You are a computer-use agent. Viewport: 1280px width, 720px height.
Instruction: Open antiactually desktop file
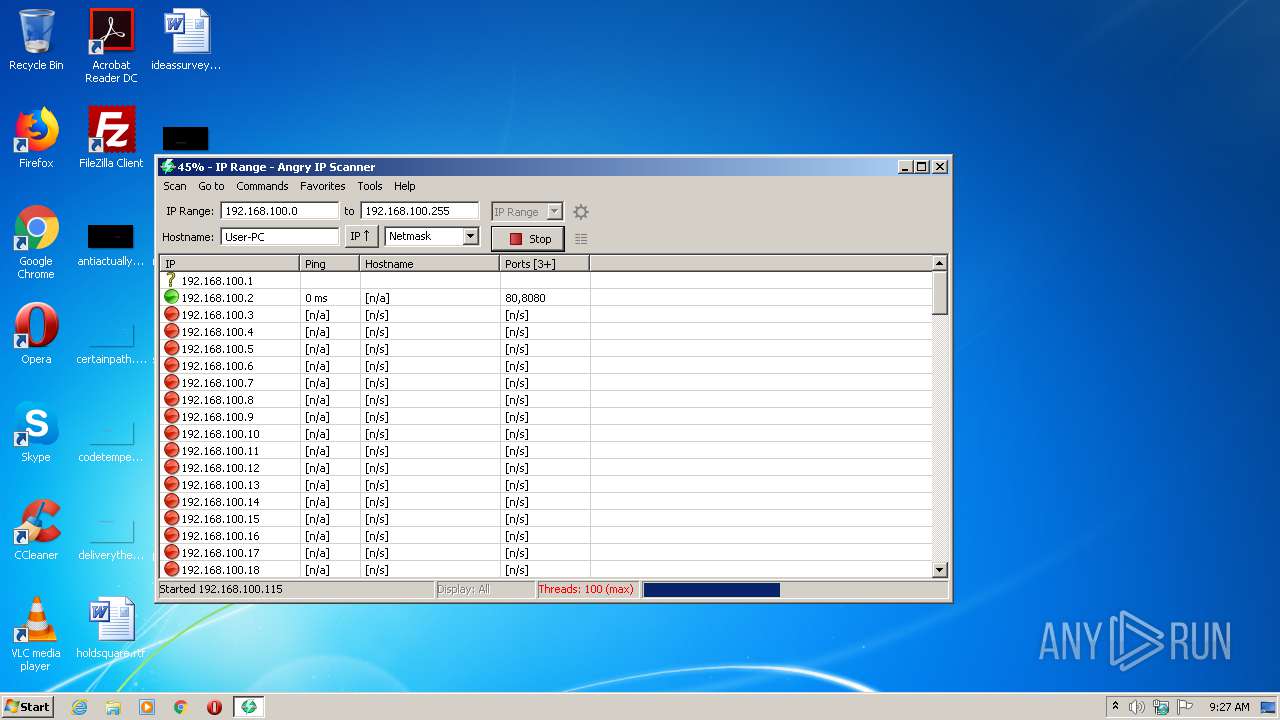pyautogui.click(x=111, y=244)
